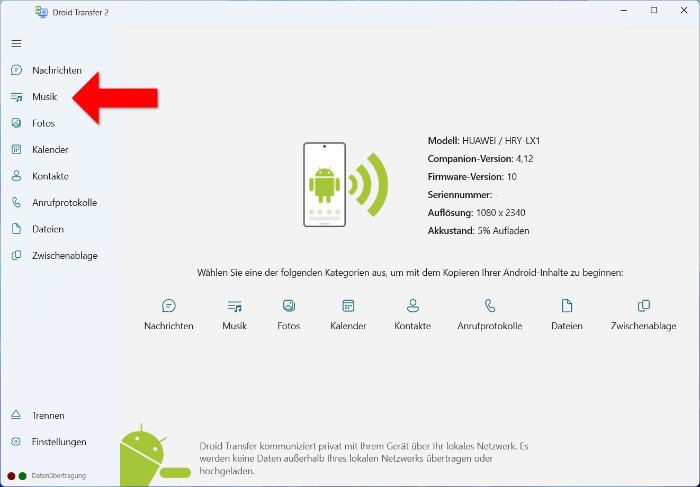Click Dateien label under main category icons
This screenshot has height=487, width=700.
coord(567,326)
